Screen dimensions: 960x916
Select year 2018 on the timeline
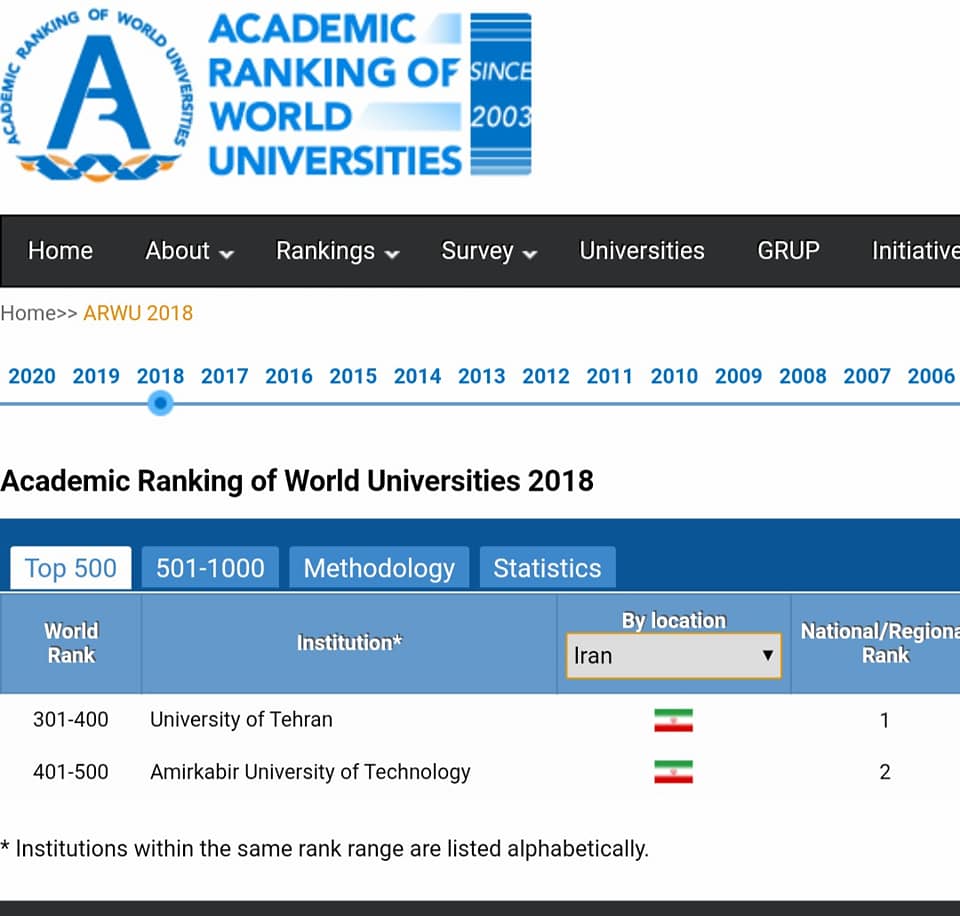(x=160, y=375)
